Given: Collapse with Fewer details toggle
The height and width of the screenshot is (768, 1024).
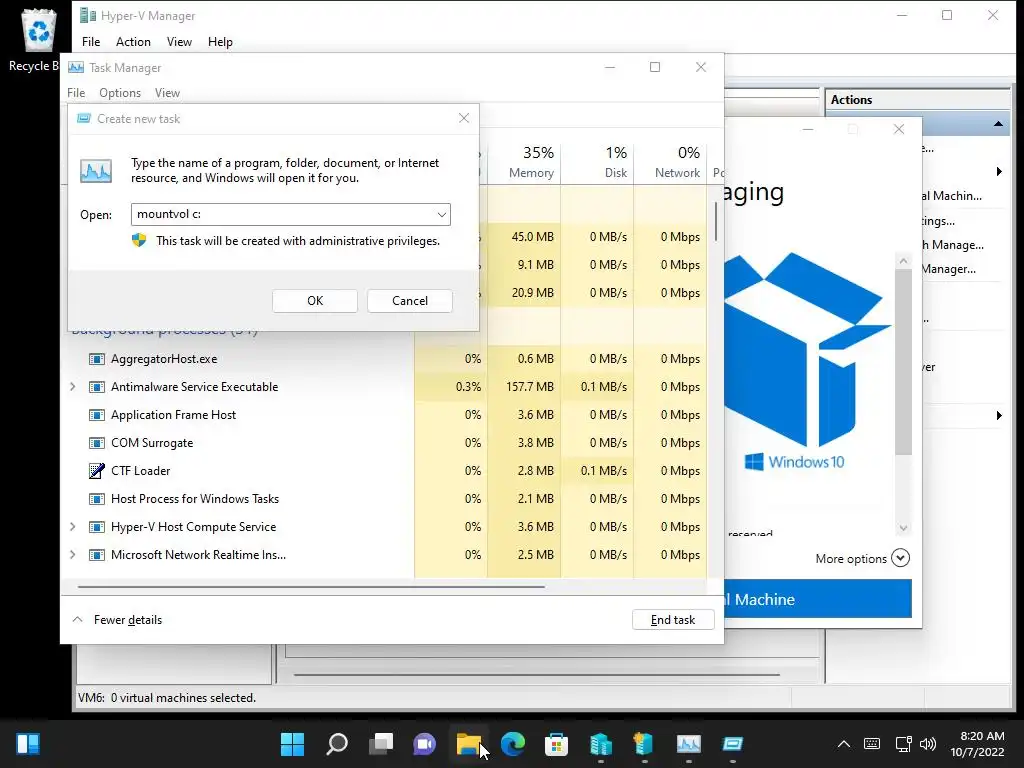Looking at the screenshot, I should click(117, 620).
